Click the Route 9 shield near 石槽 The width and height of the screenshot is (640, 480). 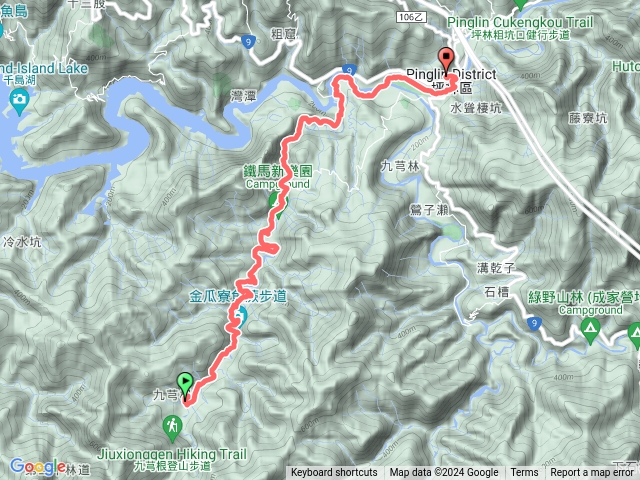click(534, 324)
